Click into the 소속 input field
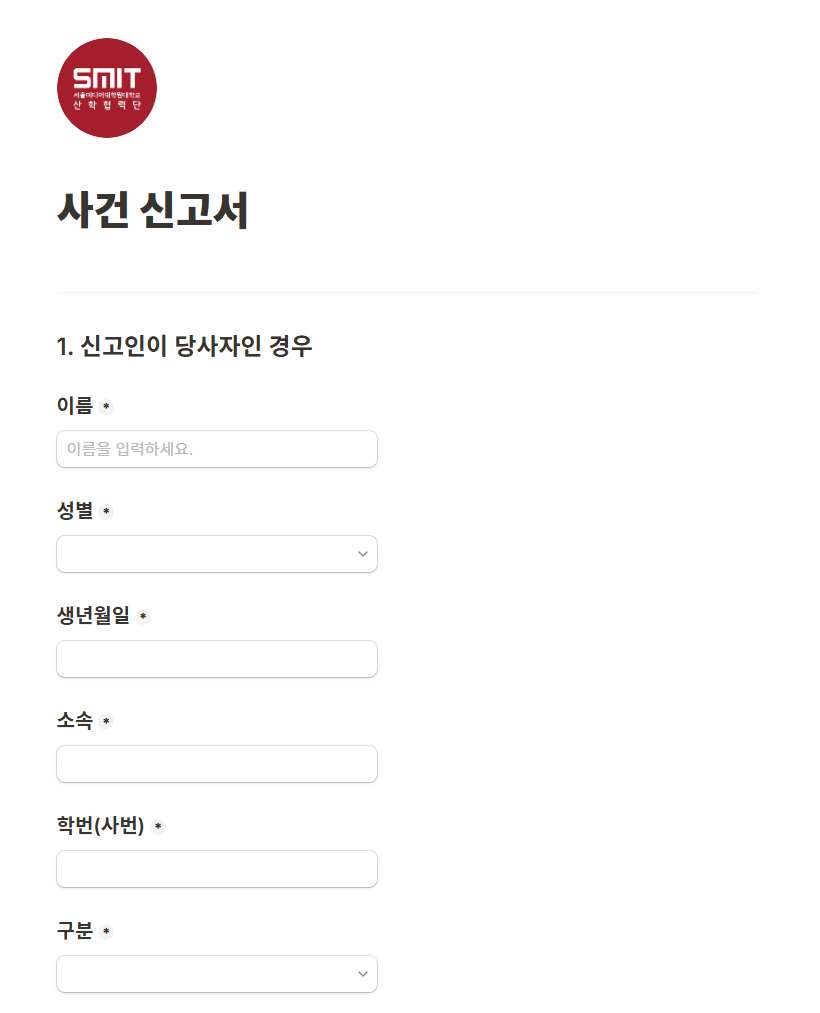The image size is (820, 1013). 217,764
